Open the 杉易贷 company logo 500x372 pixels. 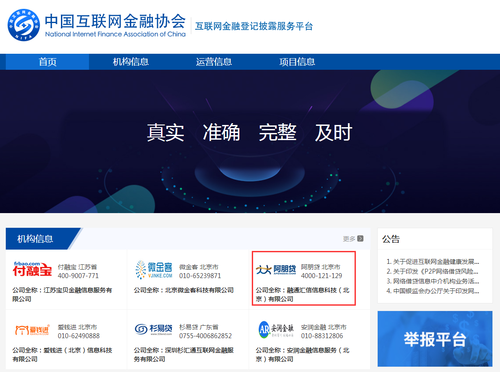pos(154,329)
